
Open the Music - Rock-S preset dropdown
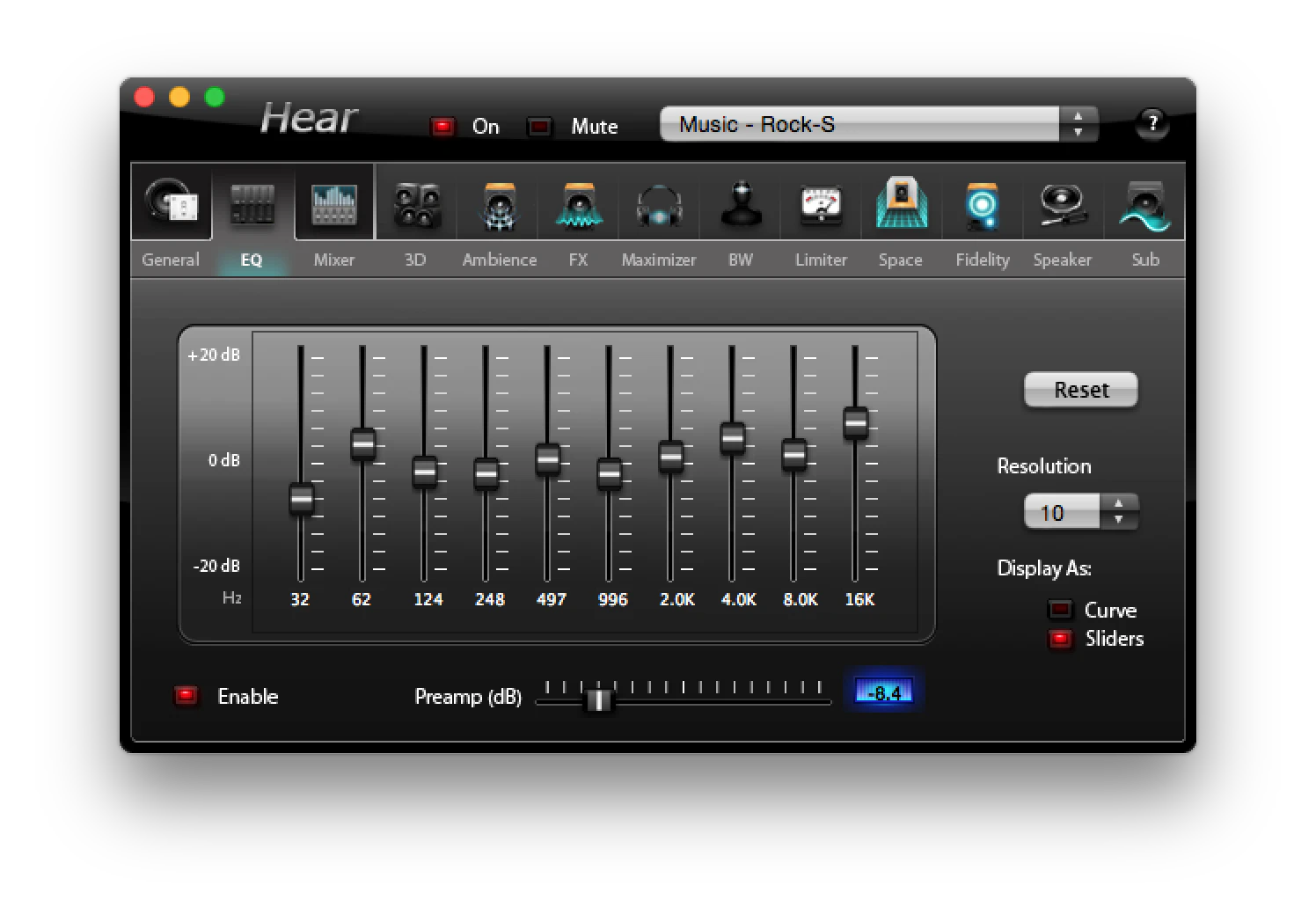tap(879, 124)
